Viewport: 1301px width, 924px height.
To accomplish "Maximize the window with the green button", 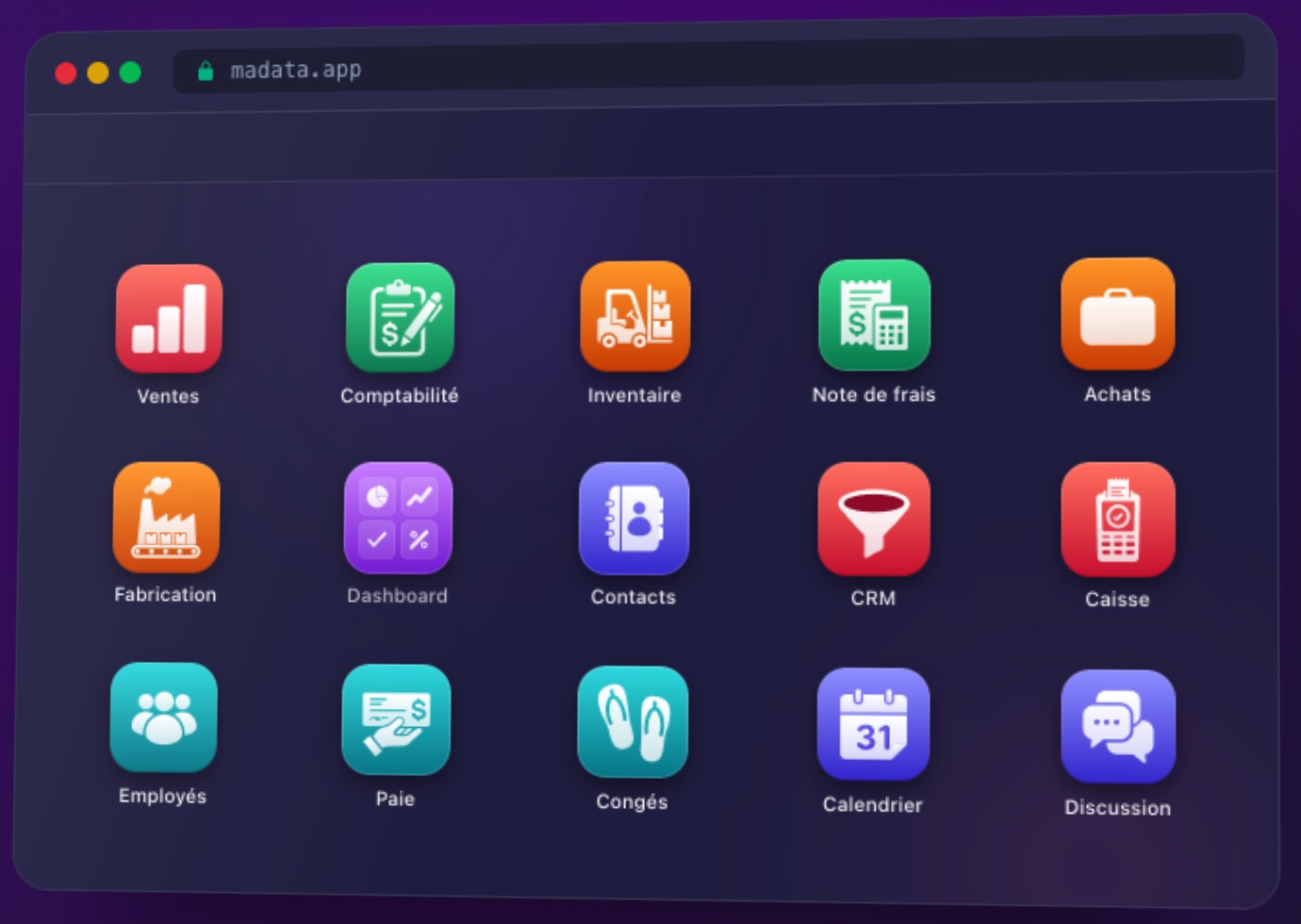I will pos(130,72).
